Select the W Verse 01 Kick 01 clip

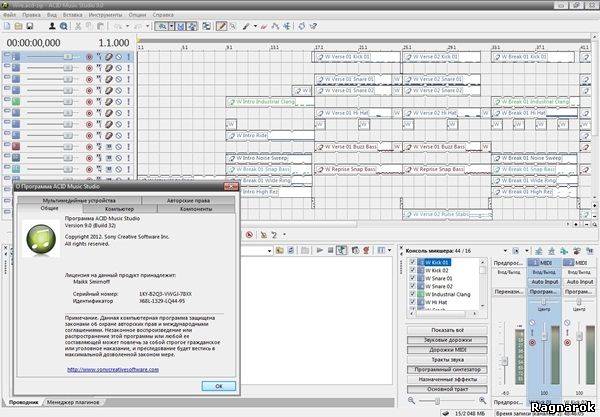pos(357,57)
